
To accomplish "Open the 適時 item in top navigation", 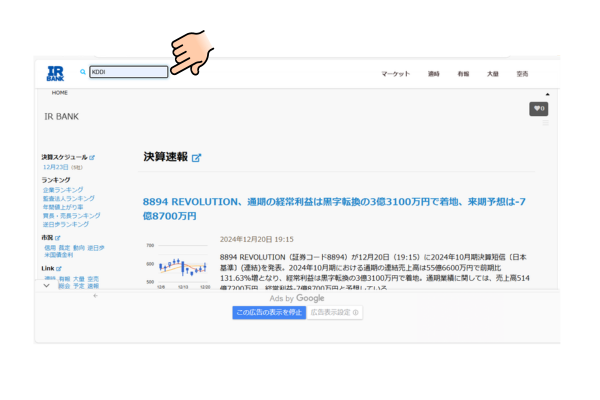I will click(x=434, y=74).
